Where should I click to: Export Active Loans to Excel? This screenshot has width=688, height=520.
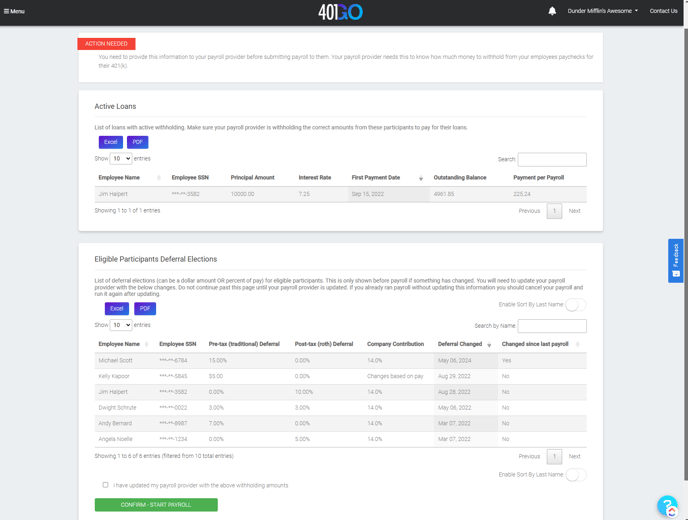pyautogui.click(x=111, y=142)
